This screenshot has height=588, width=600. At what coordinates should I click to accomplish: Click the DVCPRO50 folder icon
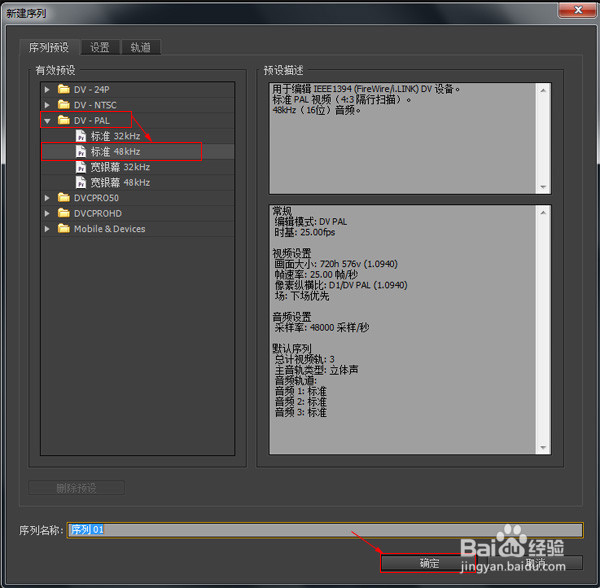64,197
